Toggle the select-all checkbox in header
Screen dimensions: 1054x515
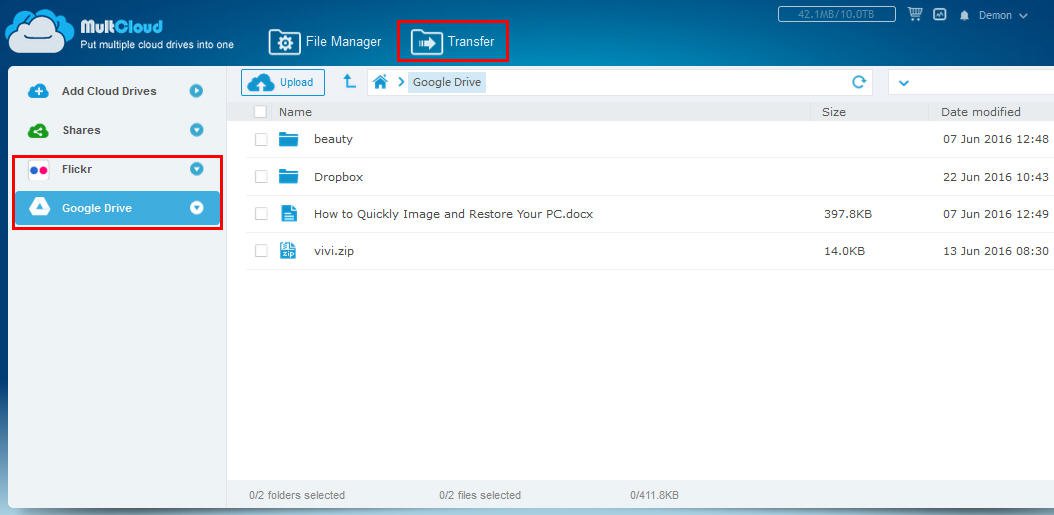coord(261,112)
